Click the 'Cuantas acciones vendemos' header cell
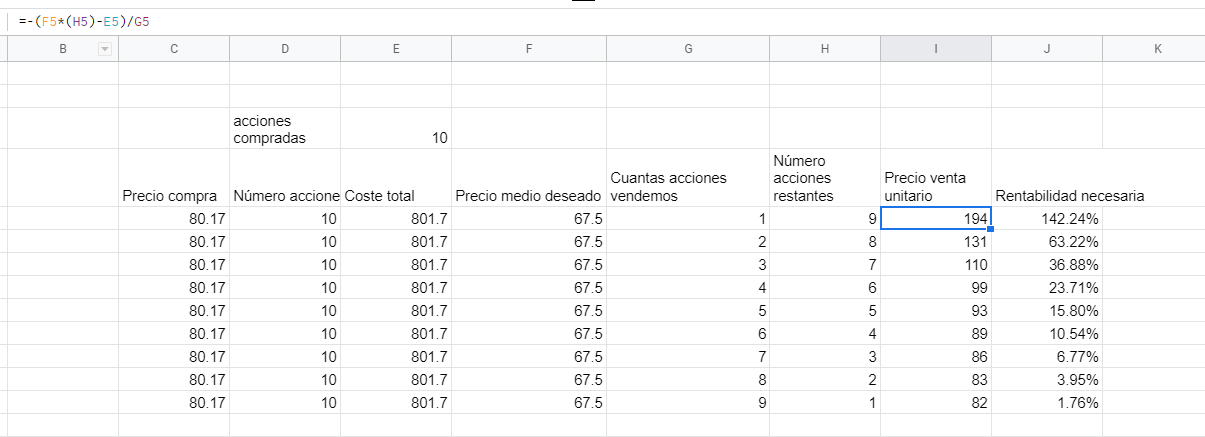 tap(687, 187)
